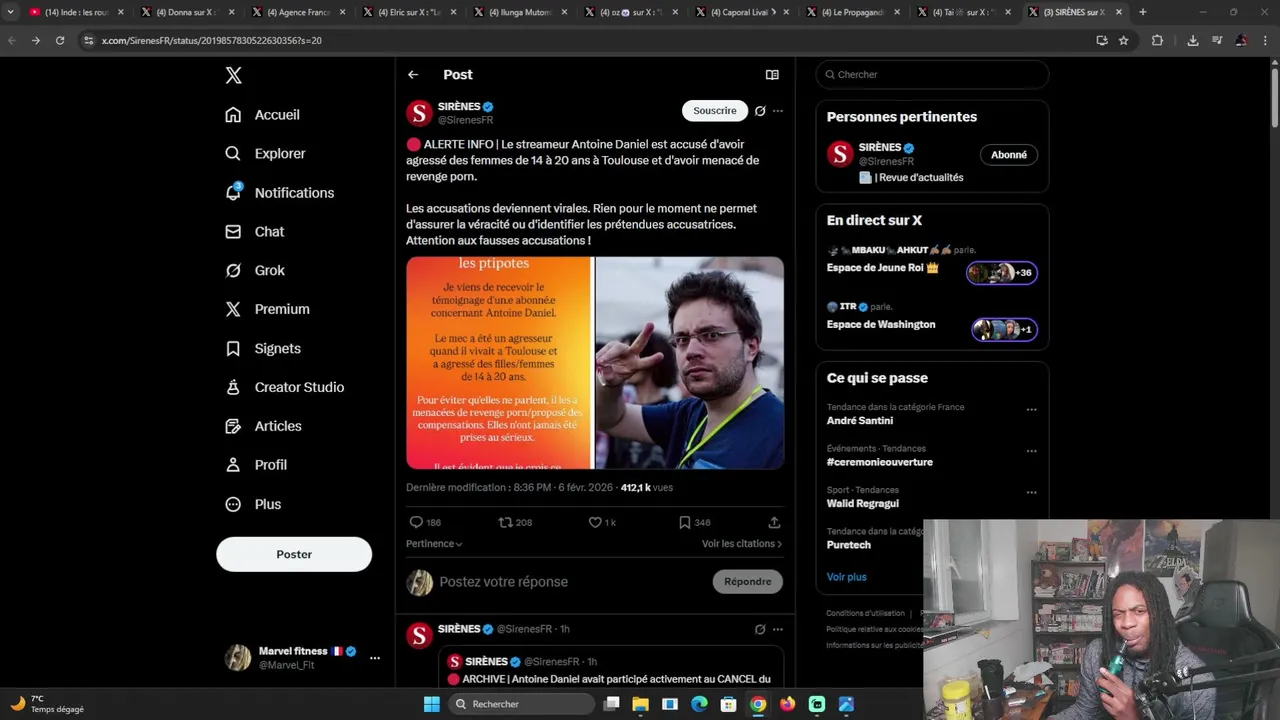Switch to the Le Propagandi tab
This screenshot has height=720, width=1280.
tap(853, 12)
